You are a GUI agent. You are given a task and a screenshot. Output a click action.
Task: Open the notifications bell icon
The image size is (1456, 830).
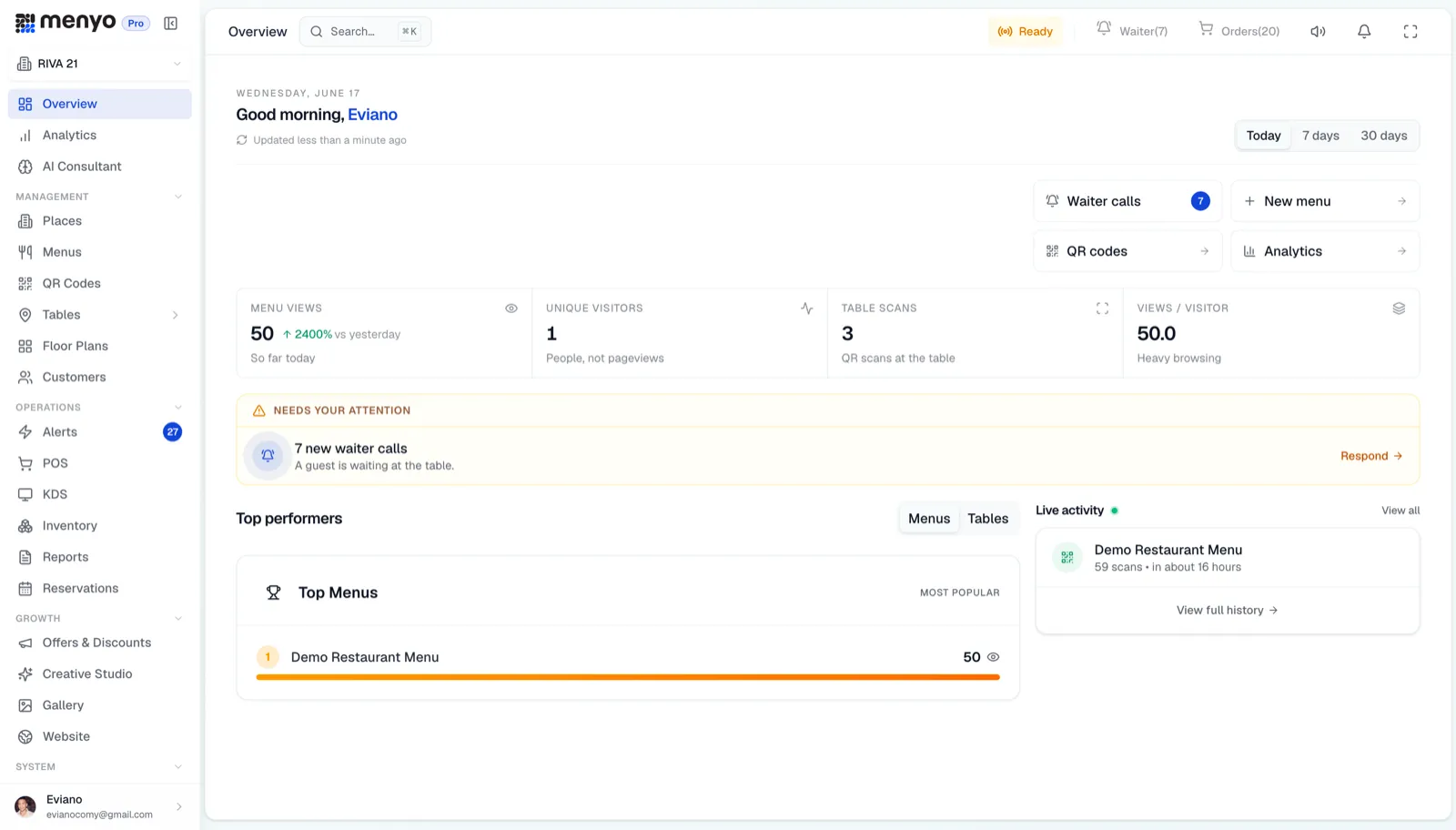1364,32
